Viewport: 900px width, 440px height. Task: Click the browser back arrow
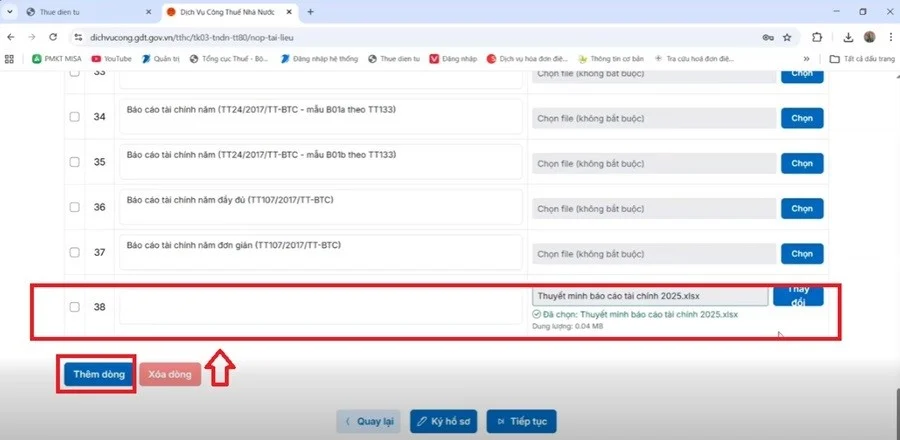[10, 36]
